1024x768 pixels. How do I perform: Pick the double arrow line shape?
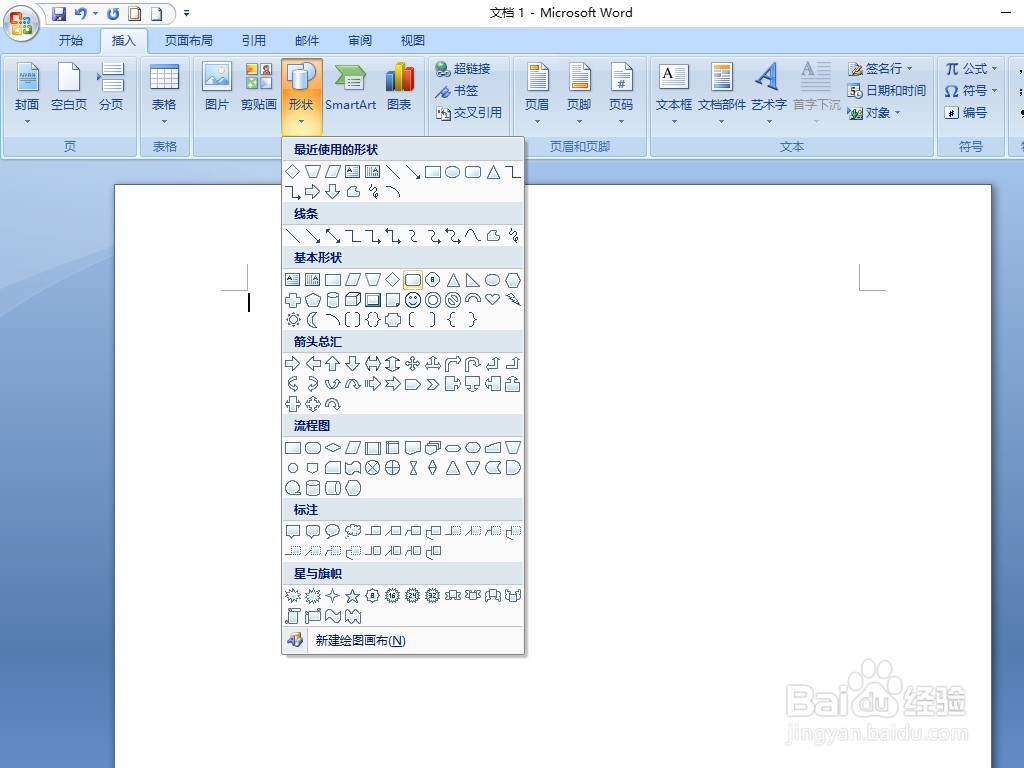tap(333, 236)
